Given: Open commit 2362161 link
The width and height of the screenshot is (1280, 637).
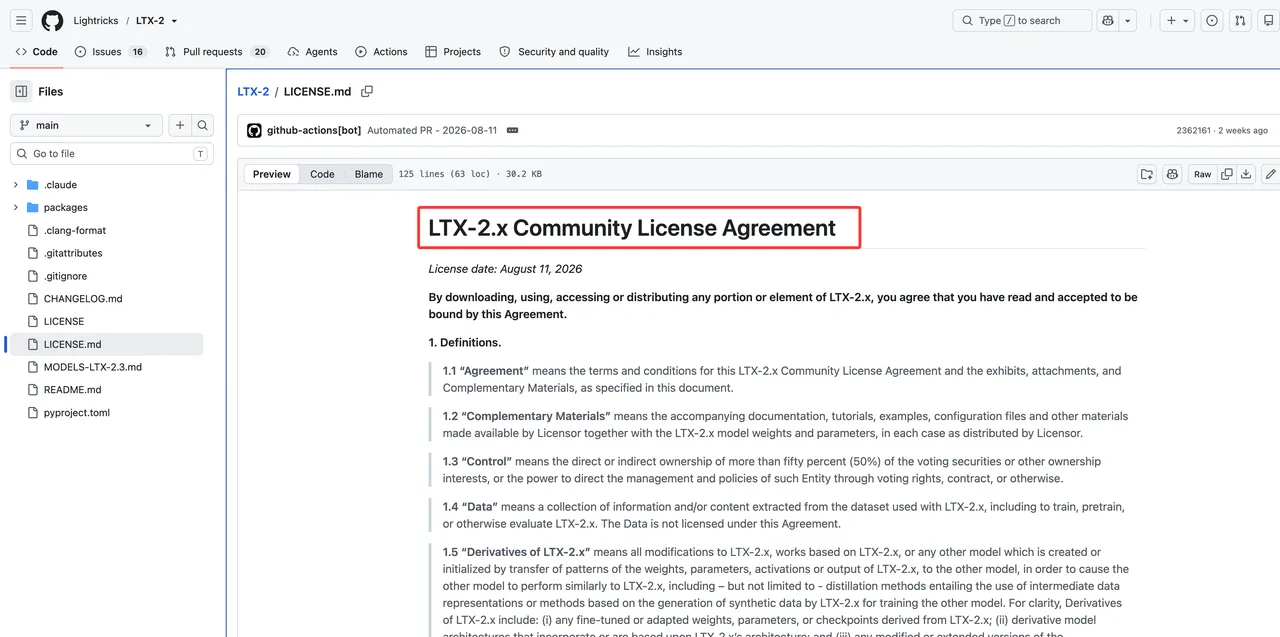Looking at the screenshot, I should [1193, 131].
